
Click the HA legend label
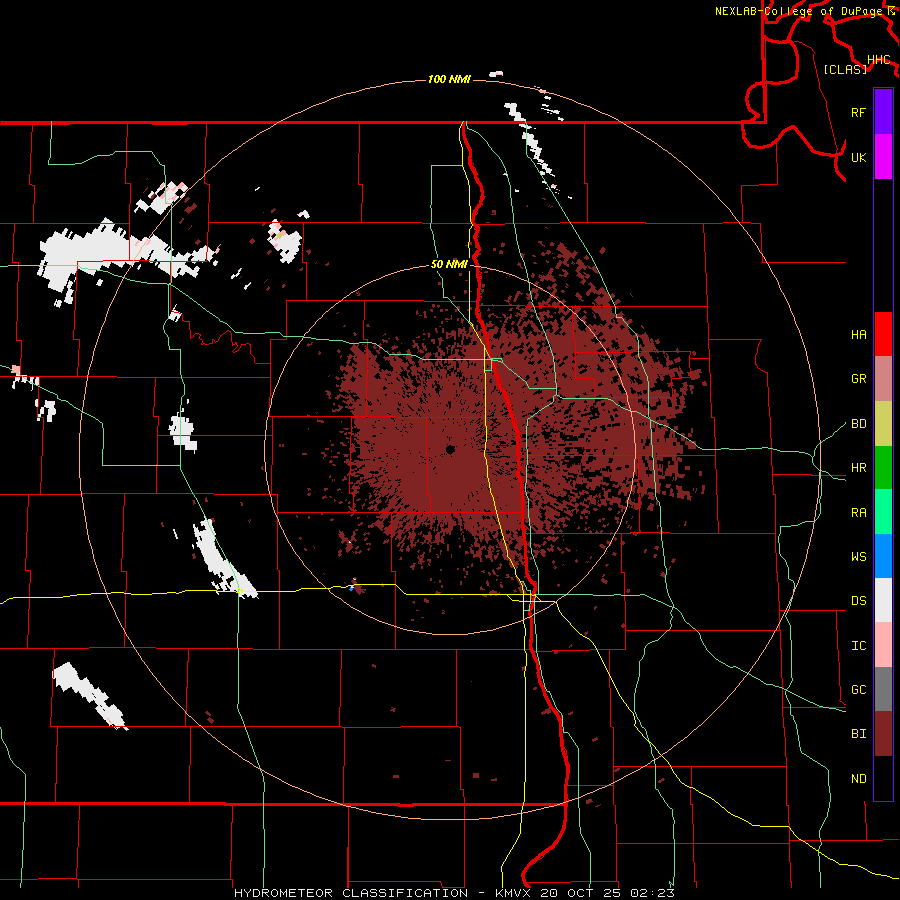(x=858, y=335)
